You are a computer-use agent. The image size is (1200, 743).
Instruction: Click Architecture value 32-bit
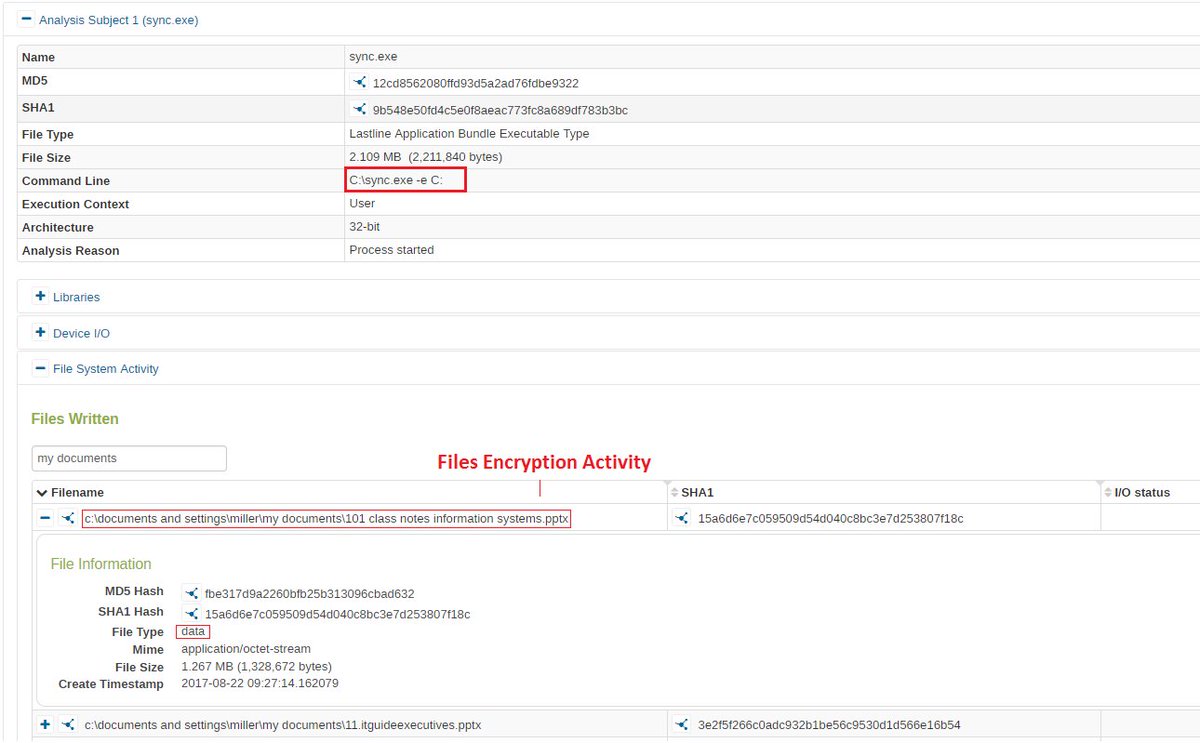(x=364, y=227)
